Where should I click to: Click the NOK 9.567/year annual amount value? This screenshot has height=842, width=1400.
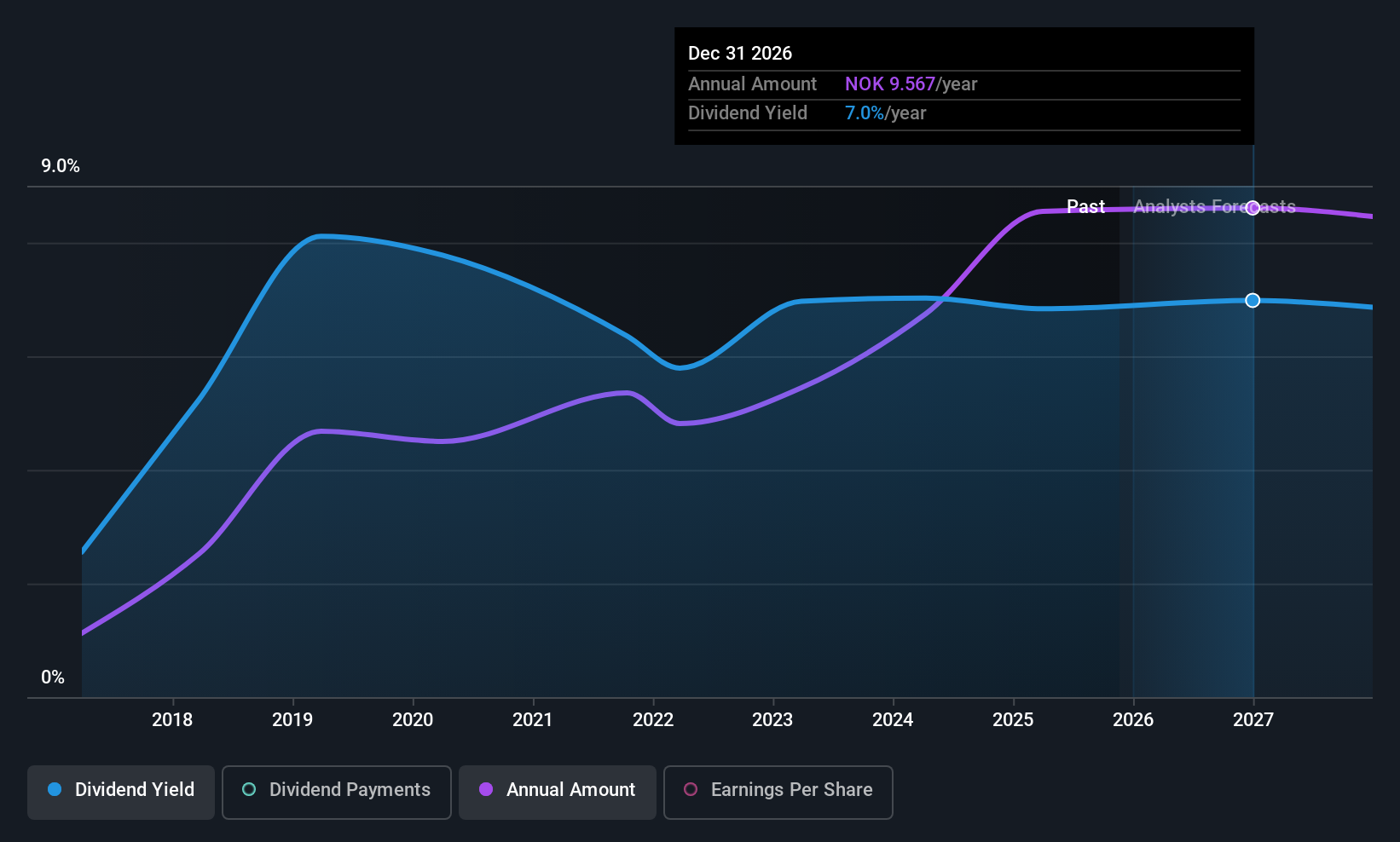click(911, 84)
